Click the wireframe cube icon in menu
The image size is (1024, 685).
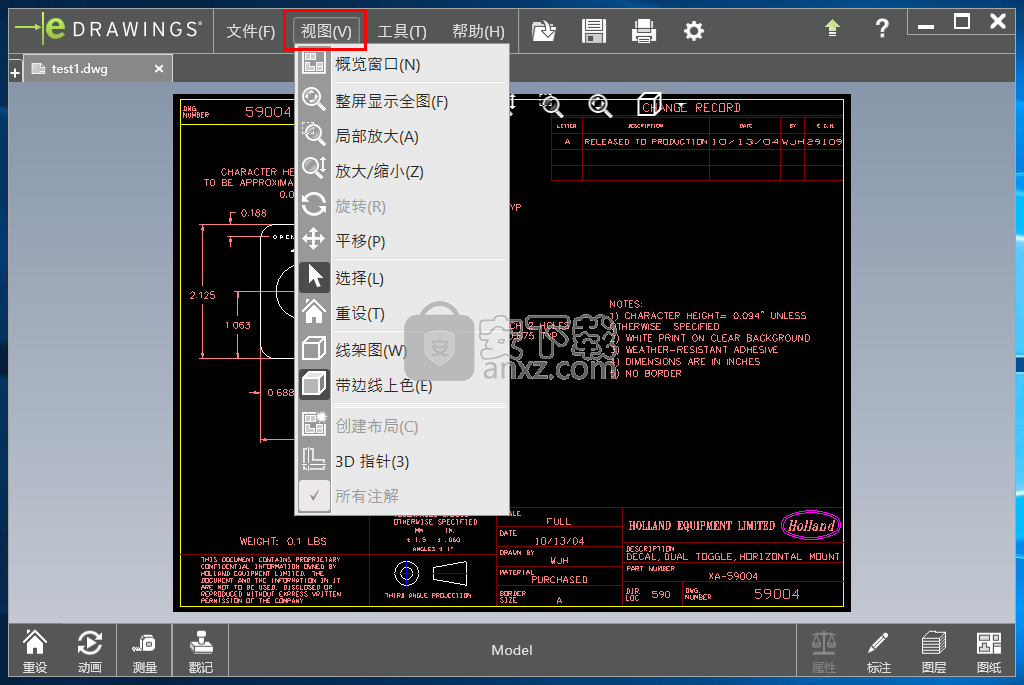[x=314, y=347]
